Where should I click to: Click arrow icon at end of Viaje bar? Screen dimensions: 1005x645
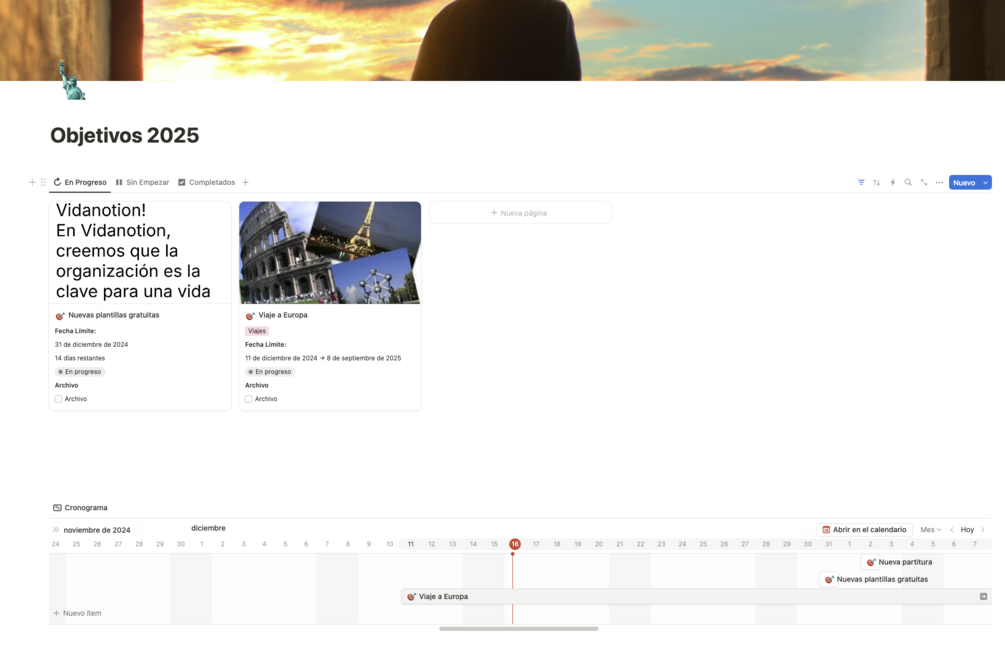983,596
